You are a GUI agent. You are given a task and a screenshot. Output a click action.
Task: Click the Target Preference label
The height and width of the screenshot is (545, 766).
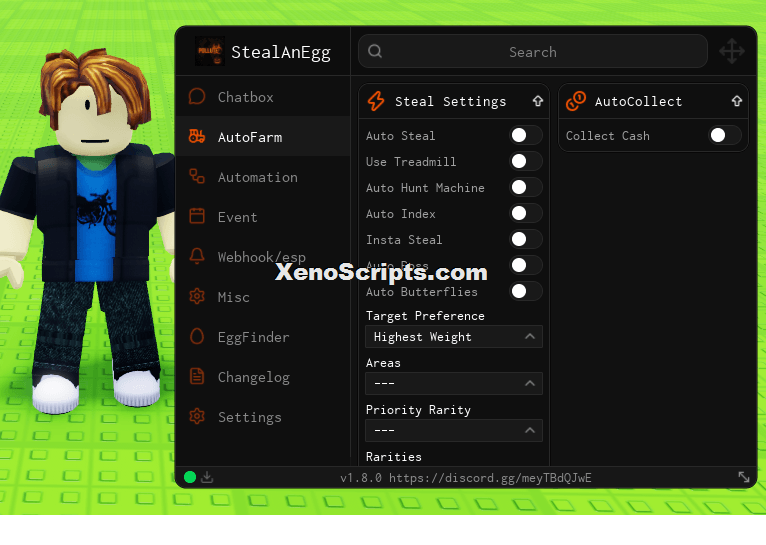coord(425,316)
